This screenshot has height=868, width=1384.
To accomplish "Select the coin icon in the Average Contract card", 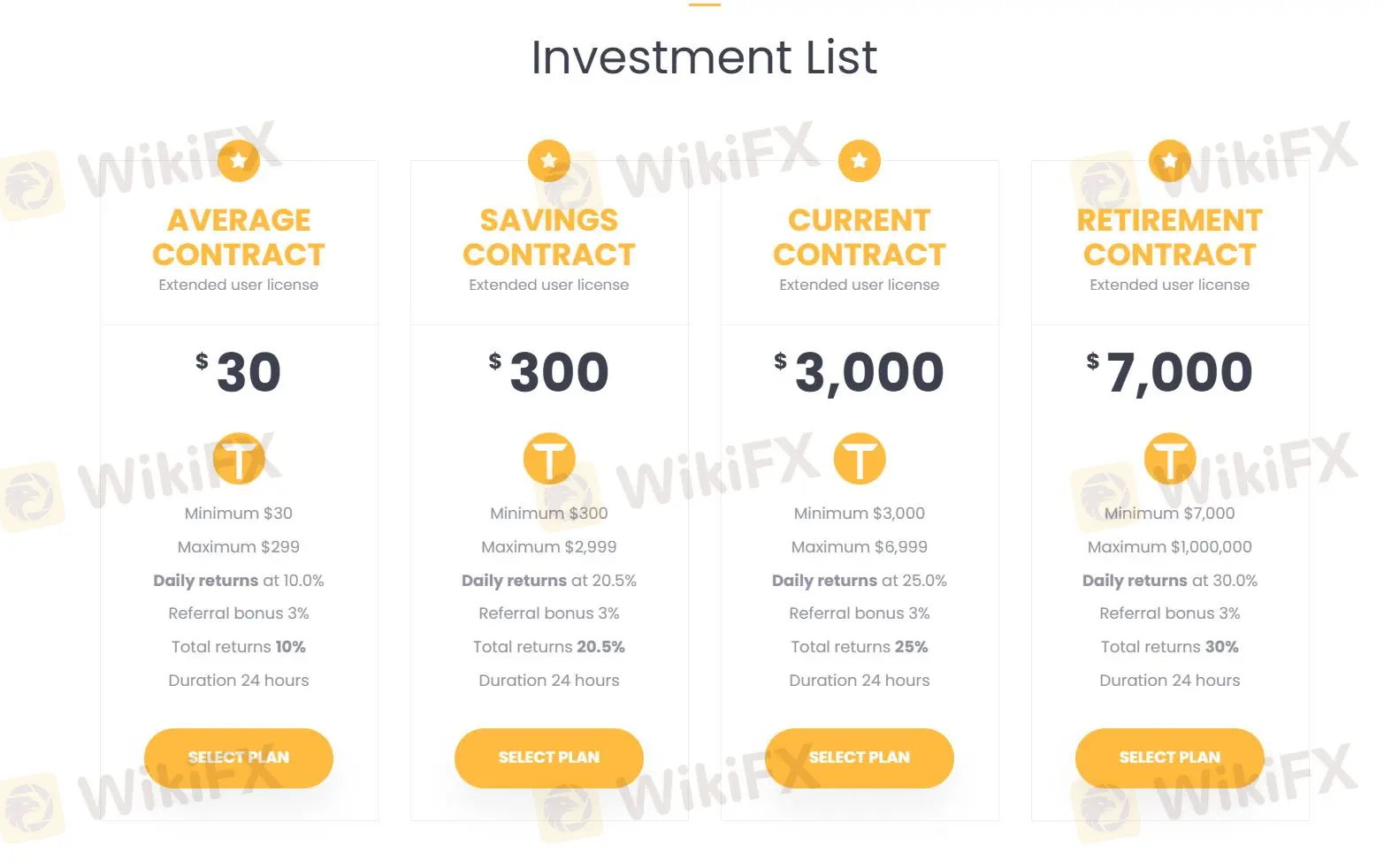I will tap(238, 458).
